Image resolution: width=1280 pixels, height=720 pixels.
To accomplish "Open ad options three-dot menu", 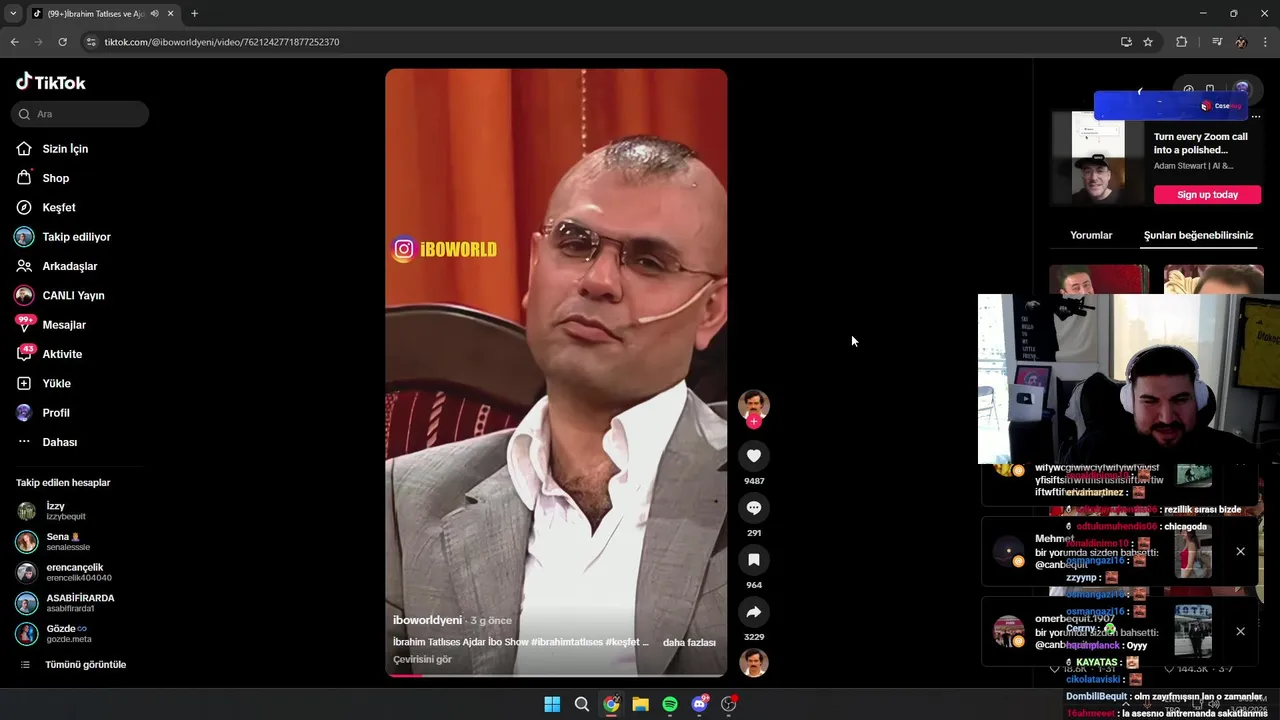I will [x=1257, y=117].
